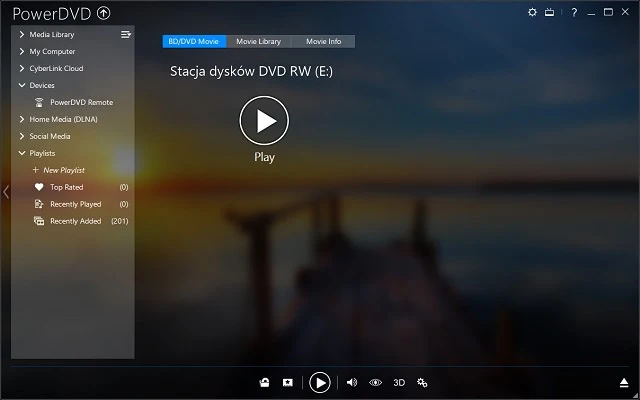
Task: Toggle 3D mode button
Action: click(x=399, y=383)
